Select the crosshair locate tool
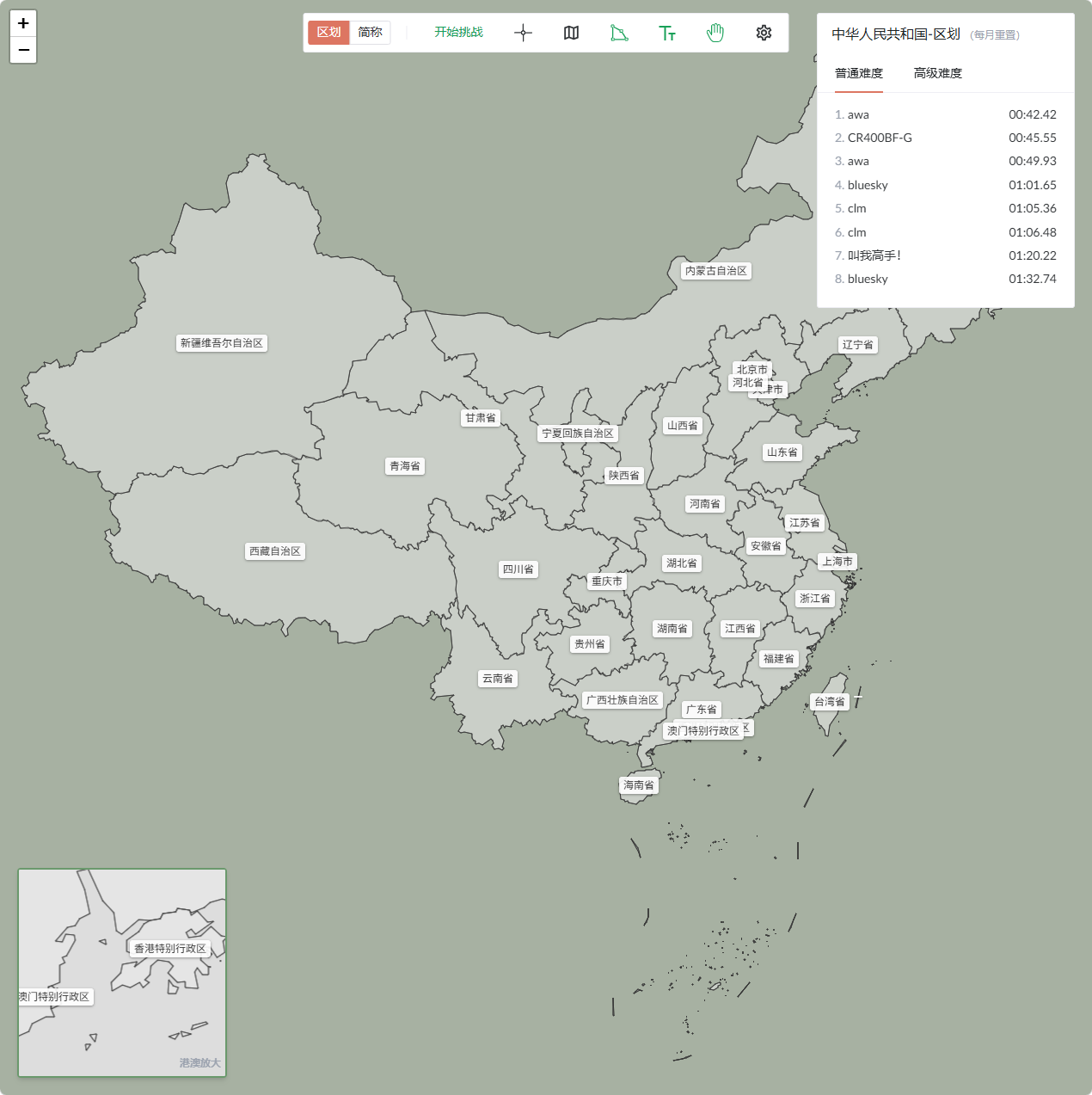 523,33
